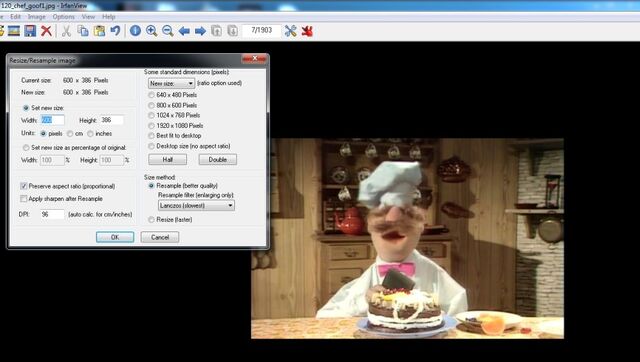Click the Copy icon in toolbar
The image size is (640, 362).
pyautogui.click(x=83, y=31)
